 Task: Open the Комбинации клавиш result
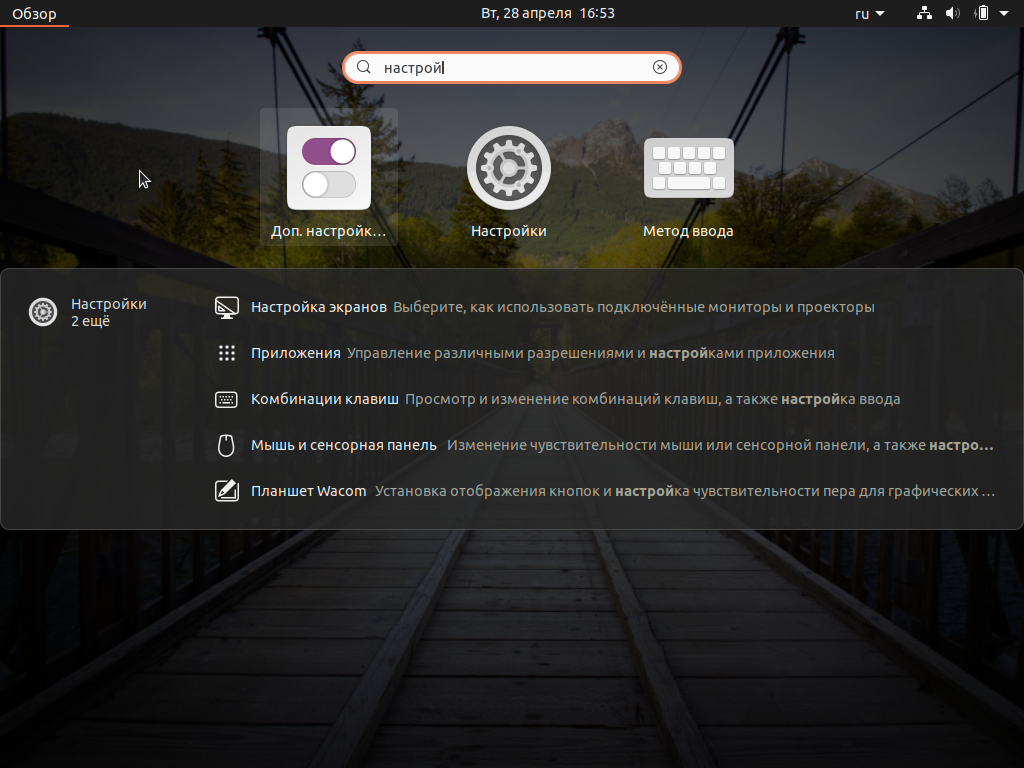pyautogui.click(x=605, y=399)
